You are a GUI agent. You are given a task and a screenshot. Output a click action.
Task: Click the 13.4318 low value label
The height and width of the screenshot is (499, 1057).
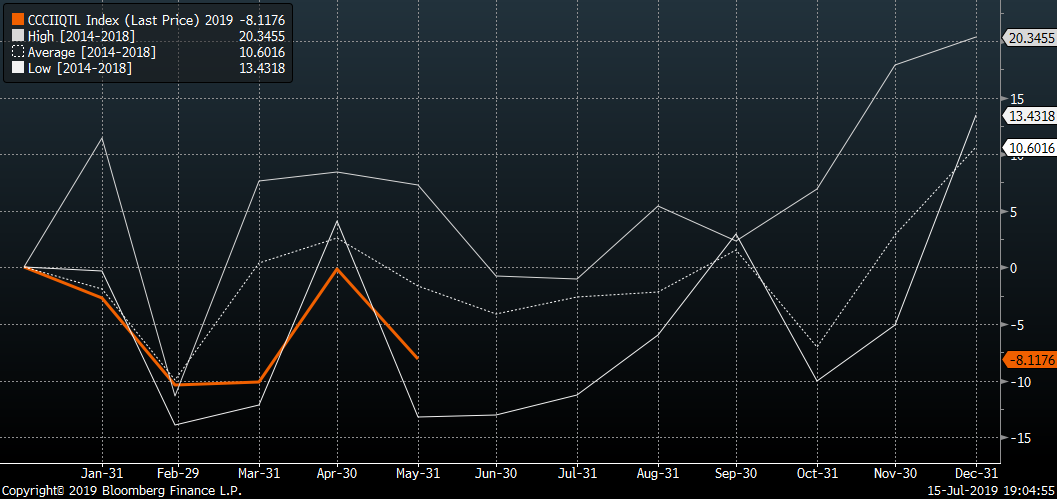click(x=1029, y=116)
